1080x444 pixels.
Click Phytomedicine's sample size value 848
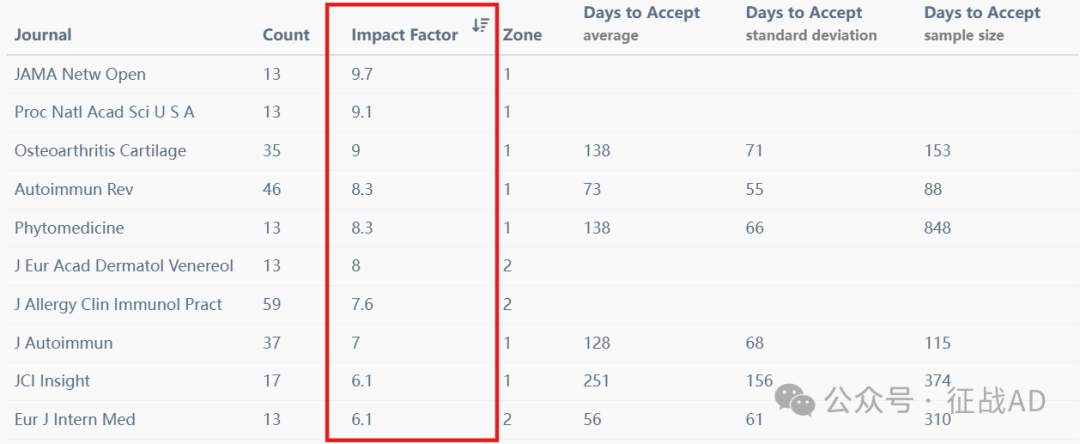pos(937,227)
